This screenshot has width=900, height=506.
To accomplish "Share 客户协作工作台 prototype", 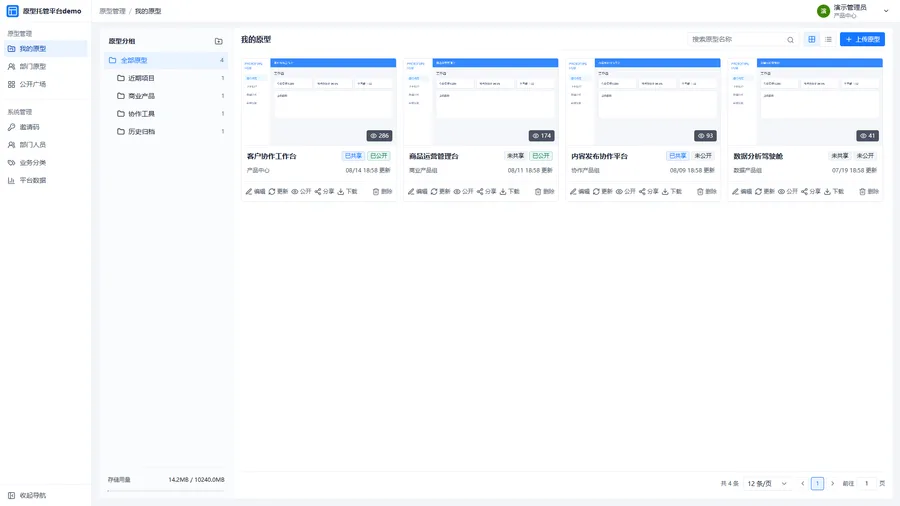I will pos(324,192).
